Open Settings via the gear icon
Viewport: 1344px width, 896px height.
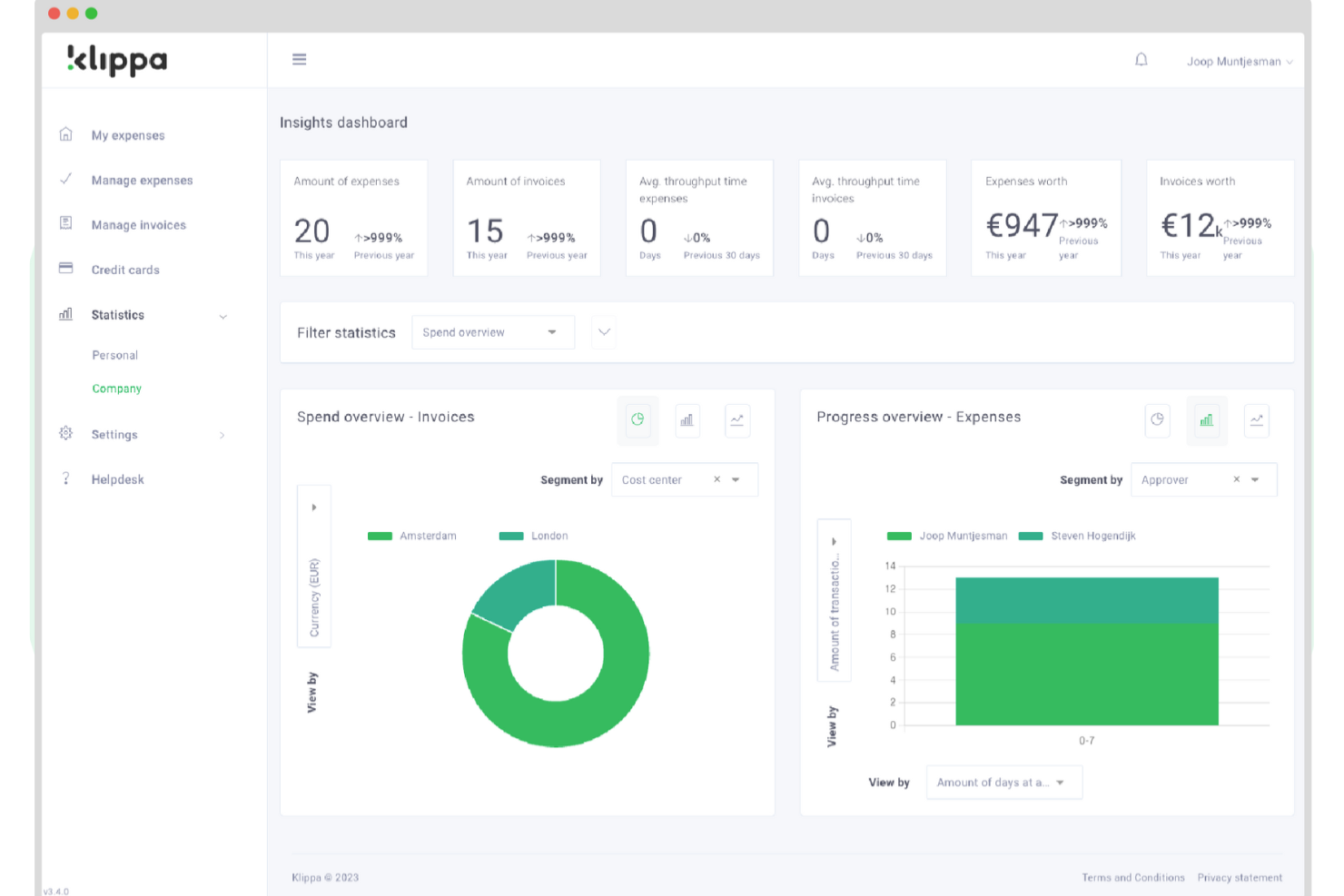[x=65, y=434]
